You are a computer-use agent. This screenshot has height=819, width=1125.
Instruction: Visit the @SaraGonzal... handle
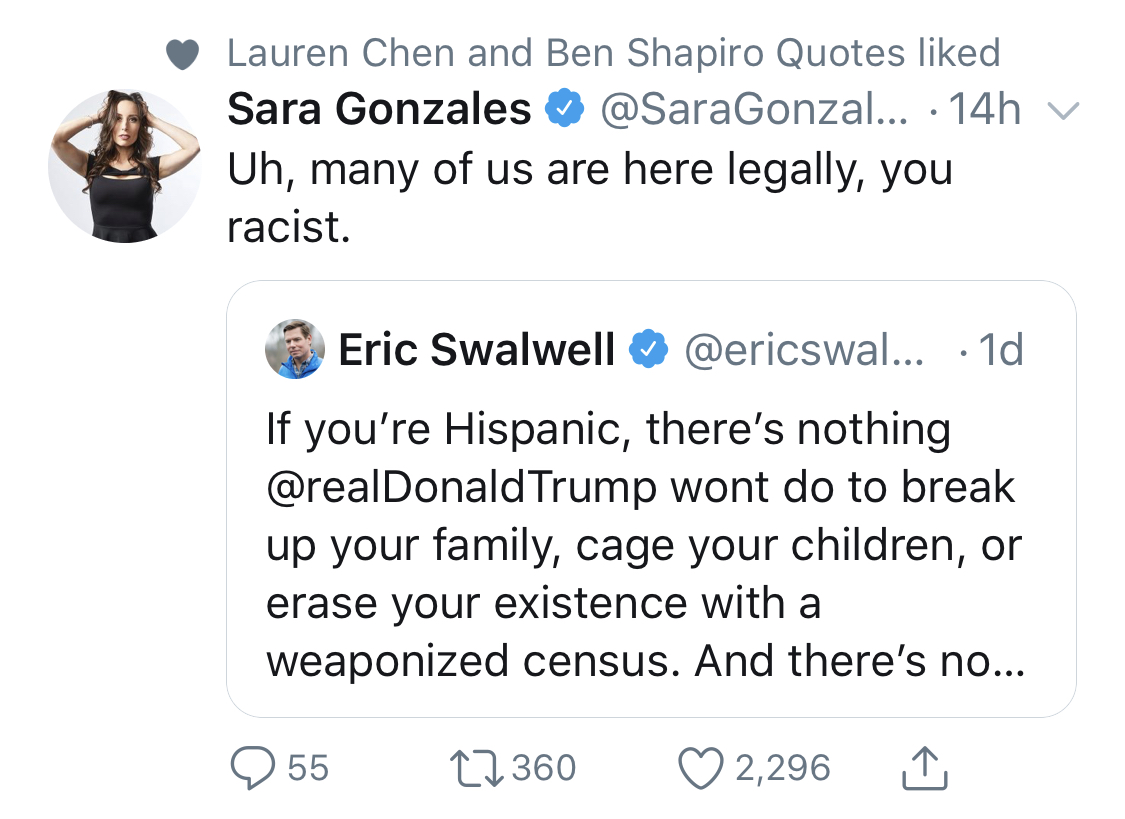point(753,109)
